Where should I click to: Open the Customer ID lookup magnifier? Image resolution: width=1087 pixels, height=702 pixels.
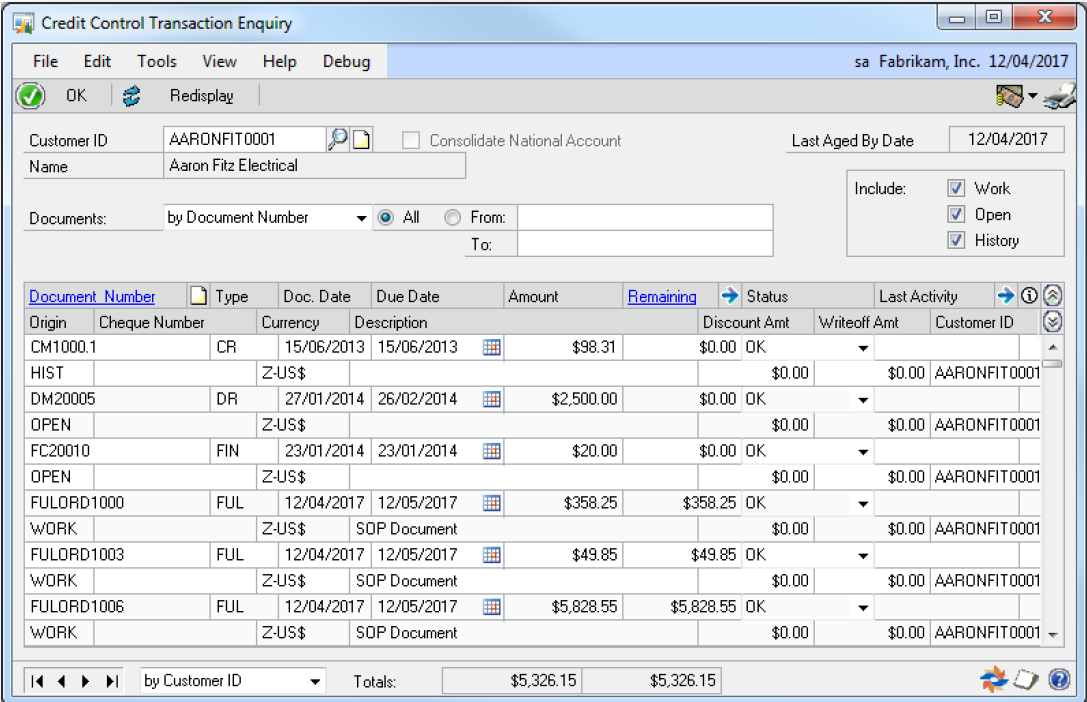point(338,140)
